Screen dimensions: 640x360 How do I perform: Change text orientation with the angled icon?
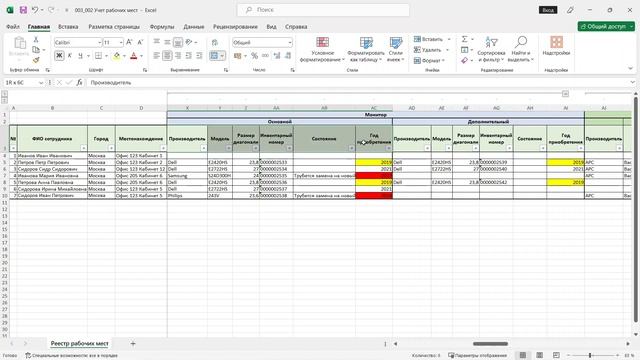tap(189, 42)
